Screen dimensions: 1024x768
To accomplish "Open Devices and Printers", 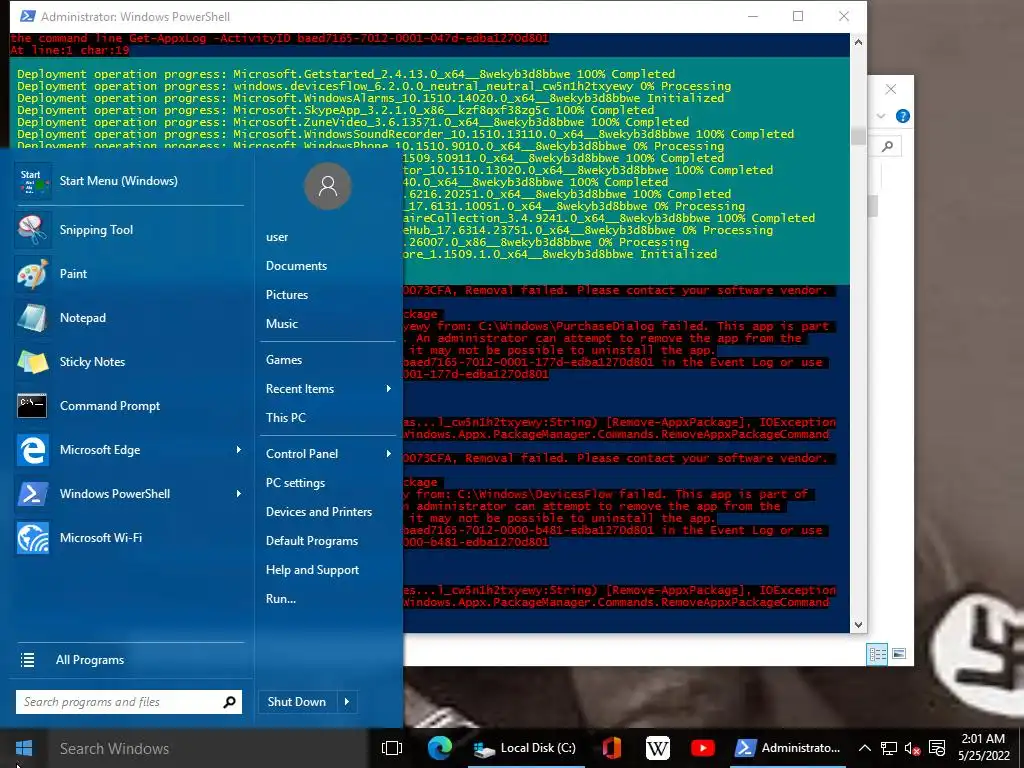I will [x=319, y=511].
